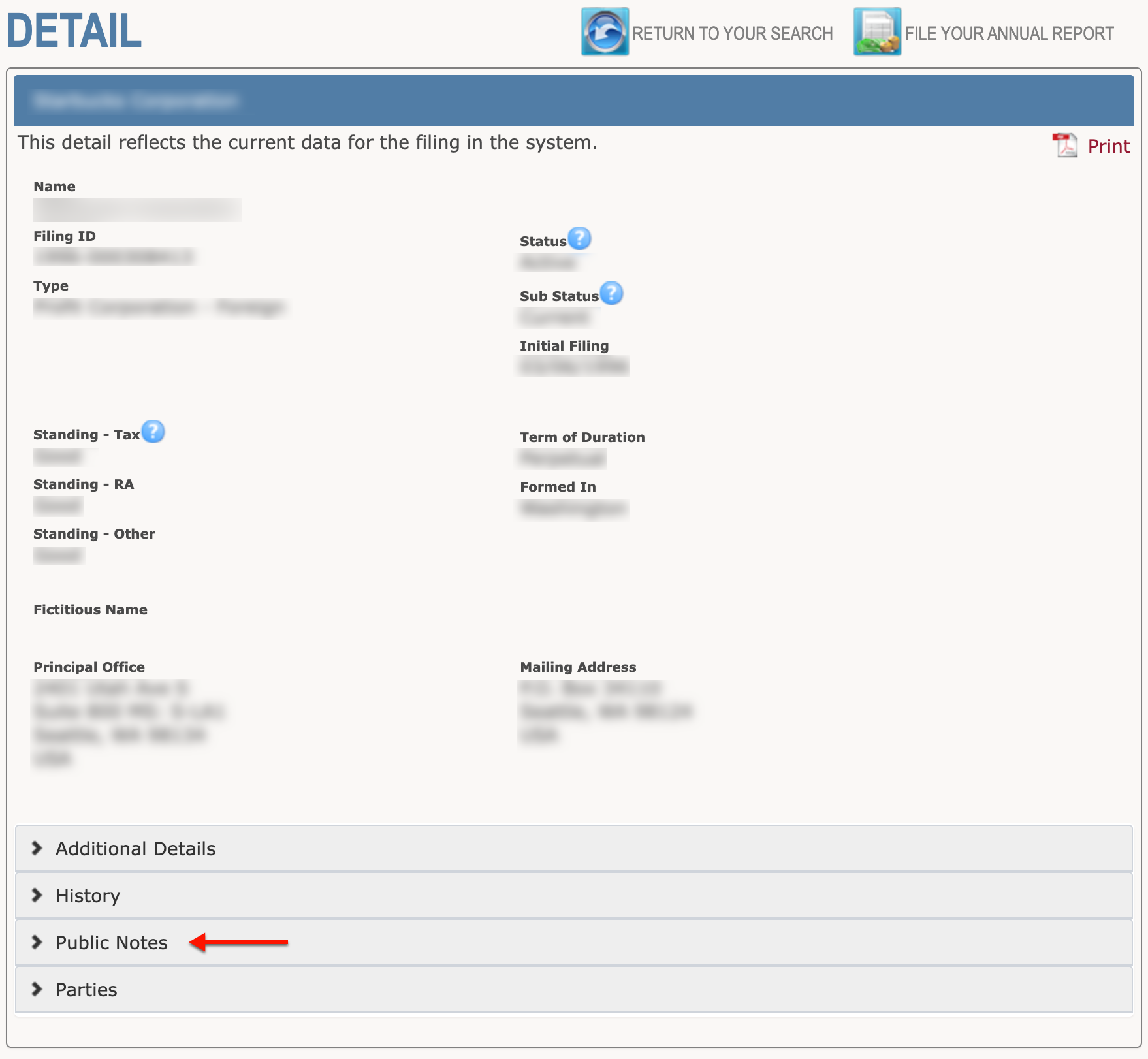Click the Filing ID label

click(65, 236)
